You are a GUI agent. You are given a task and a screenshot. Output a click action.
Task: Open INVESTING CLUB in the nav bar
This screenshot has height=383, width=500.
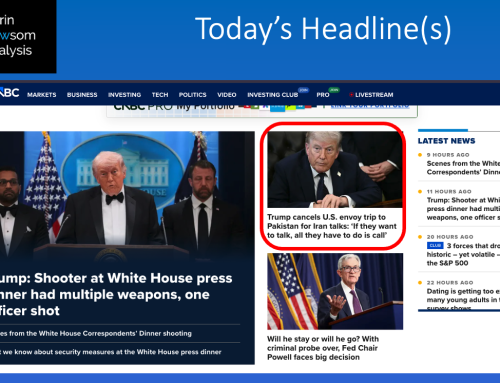tap(273, 95)
